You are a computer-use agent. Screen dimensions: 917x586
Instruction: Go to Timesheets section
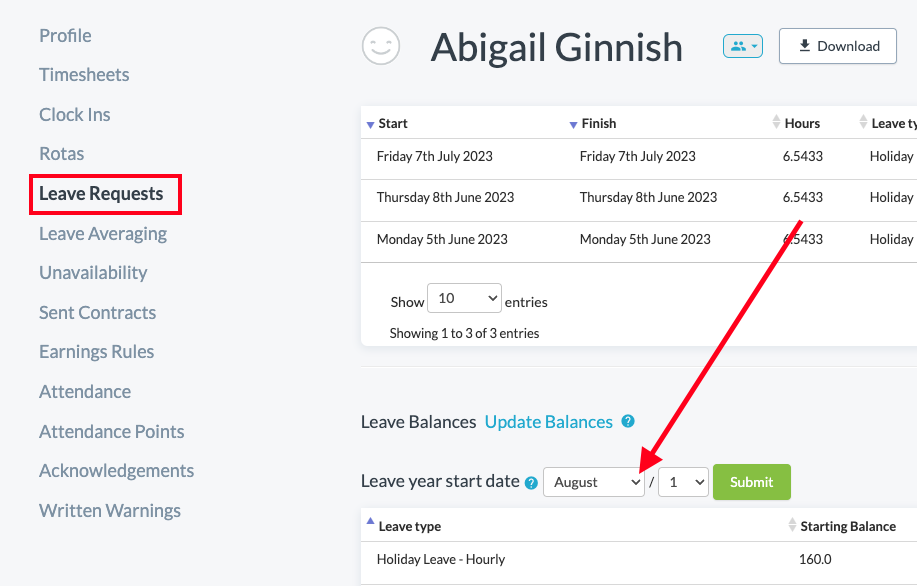pyautogui.click(x=84, y=75)
